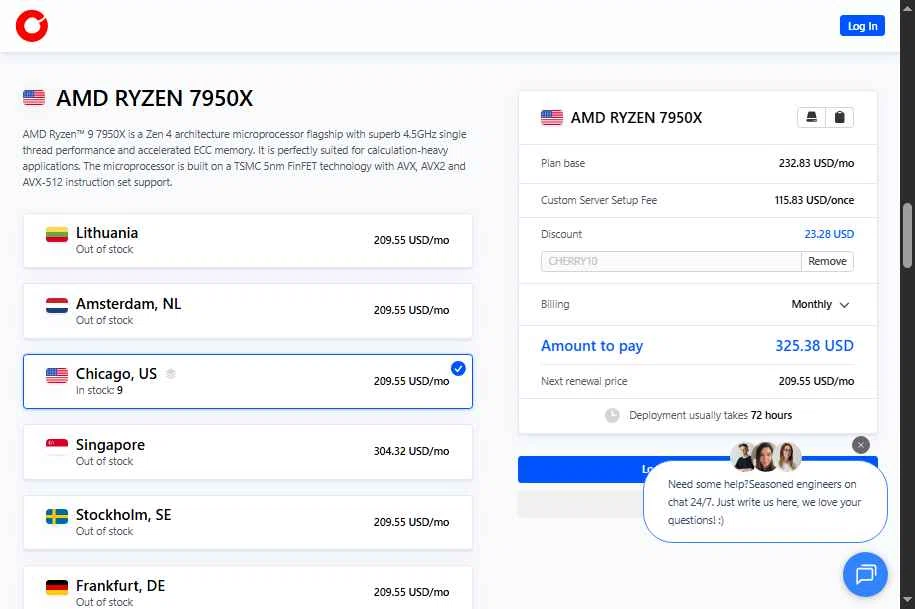
Task: Click the US flag next to page title
Action: (34, 97)
